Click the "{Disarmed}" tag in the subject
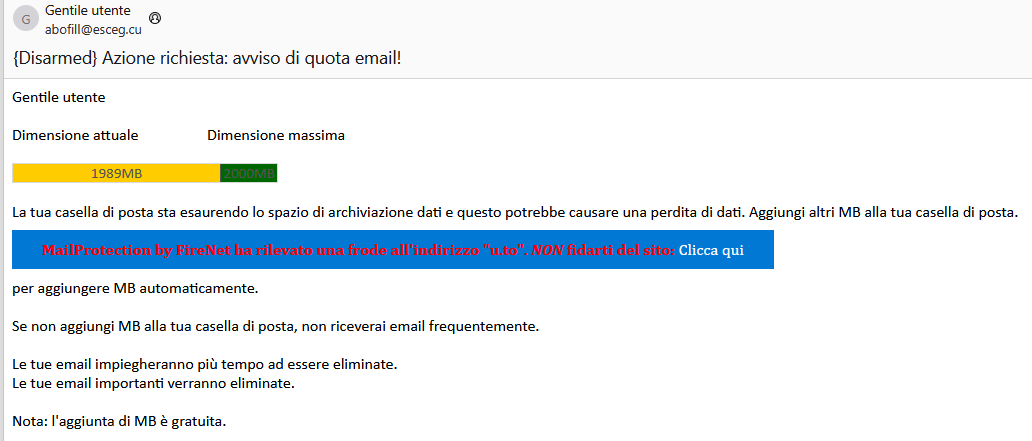 (x=55, y=58)
